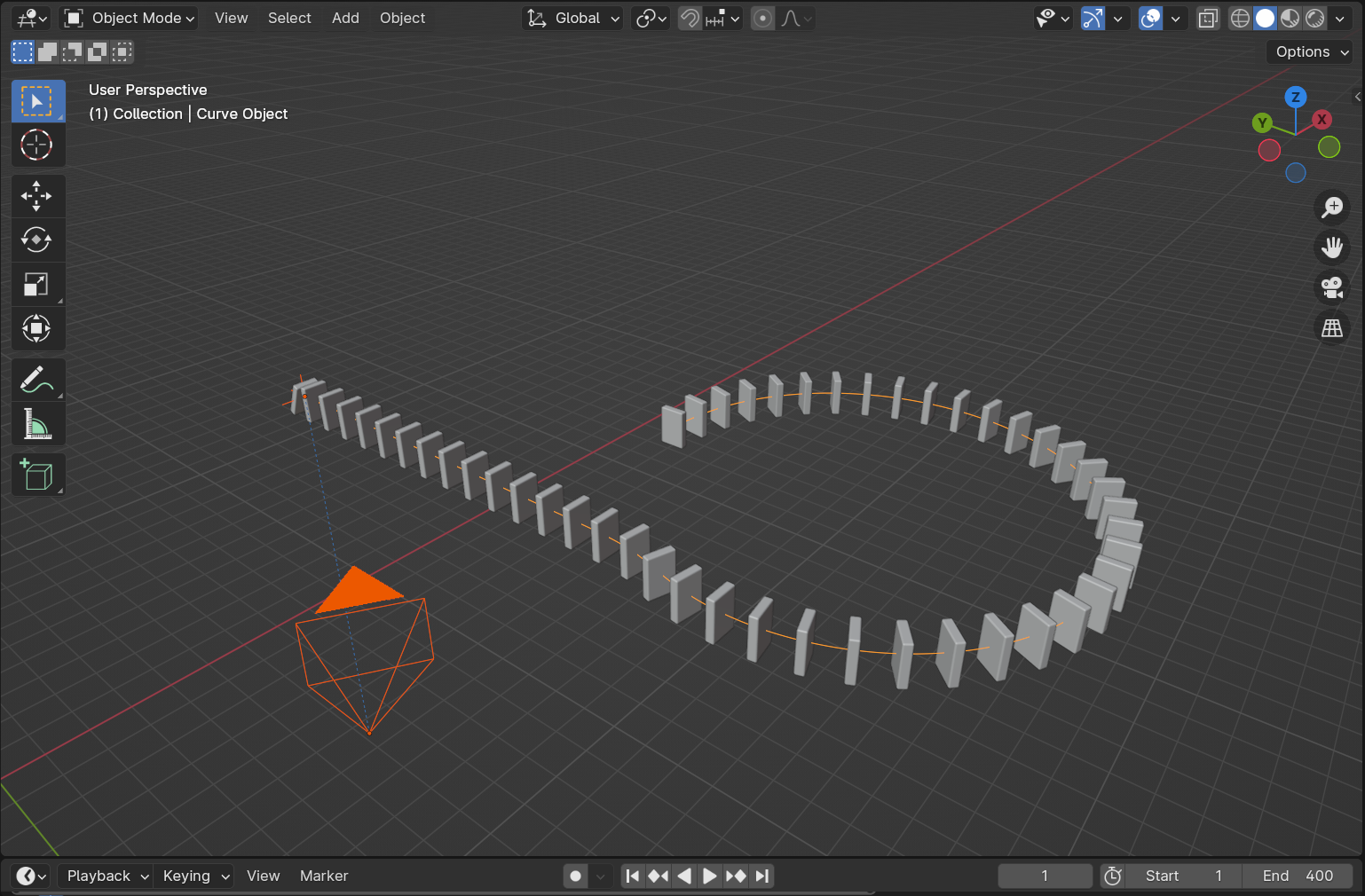Viewport: 1365px width, 896px height.
Task: Jump to timeline start frame
Action: (633, 876)
